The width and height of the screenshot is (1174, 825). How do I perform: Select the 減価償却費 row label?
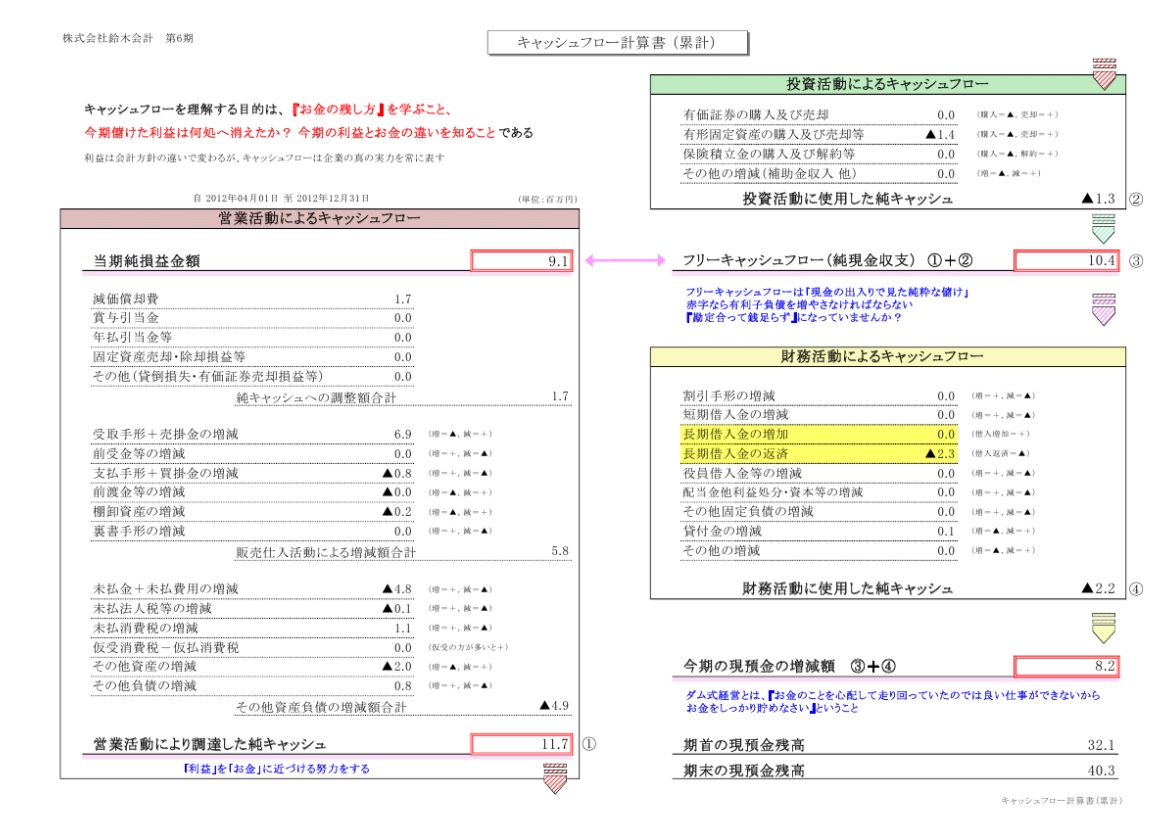coord(126,299)
